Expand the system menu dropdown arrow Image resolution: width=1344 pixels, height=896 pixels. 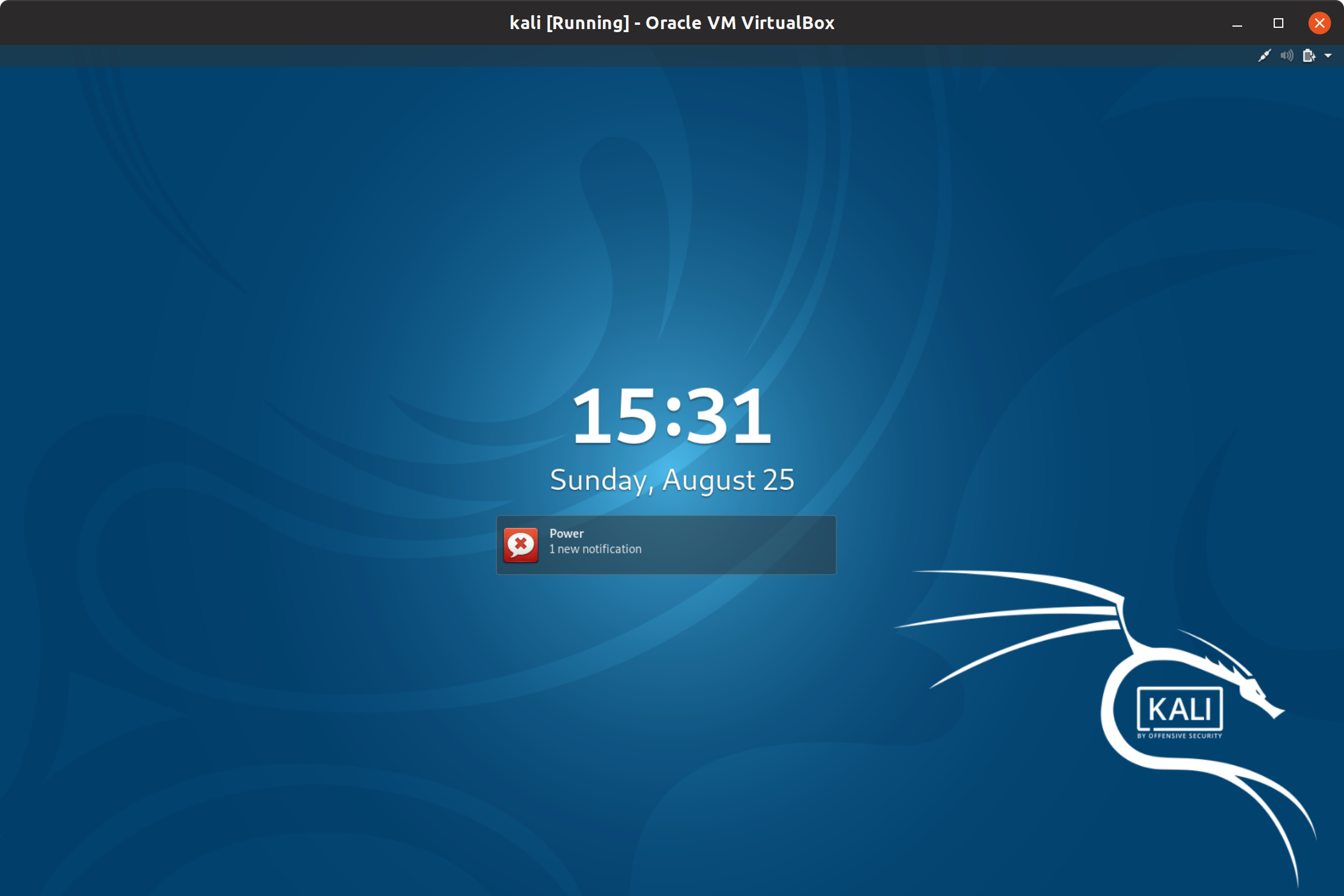click(1328, 56)
